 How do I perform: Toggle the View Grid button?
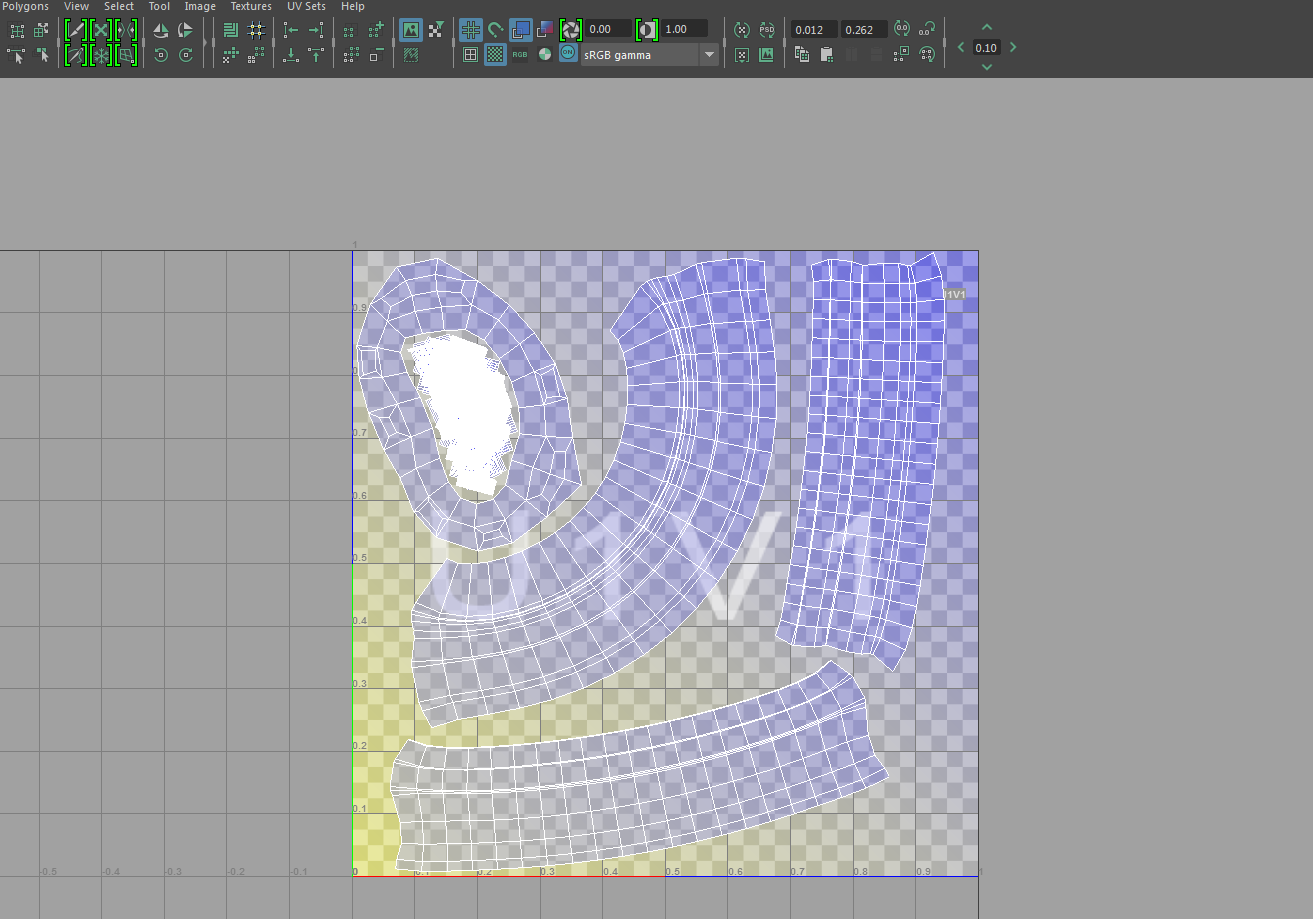[x=471, y=30]
